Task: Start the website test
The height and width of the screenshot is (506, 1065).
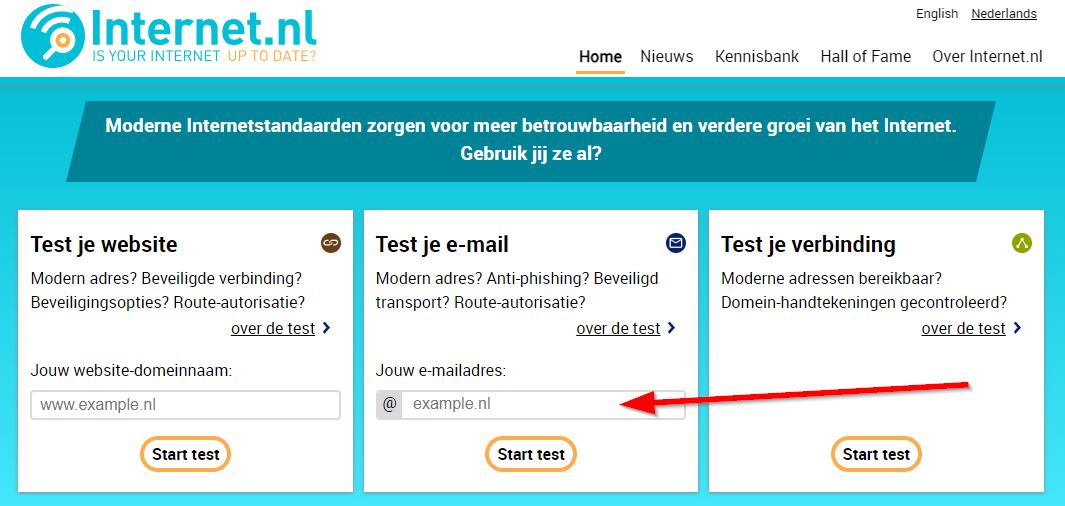Action: pos(186,454)
